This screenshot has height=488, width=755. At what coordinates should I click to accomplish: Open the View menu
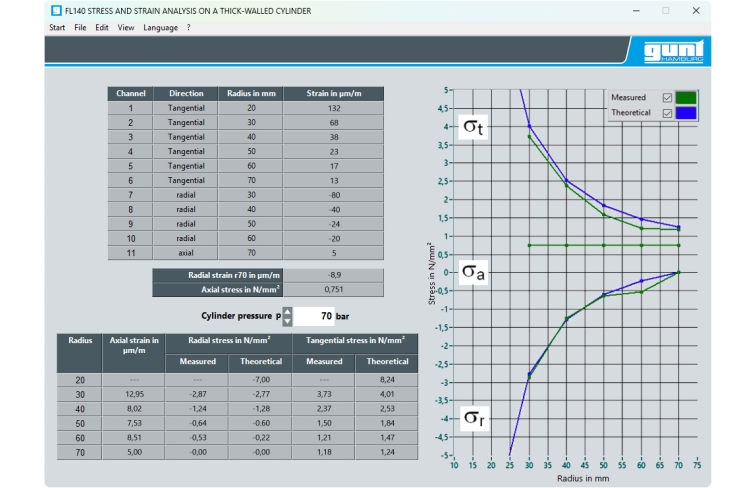point(126,28)
